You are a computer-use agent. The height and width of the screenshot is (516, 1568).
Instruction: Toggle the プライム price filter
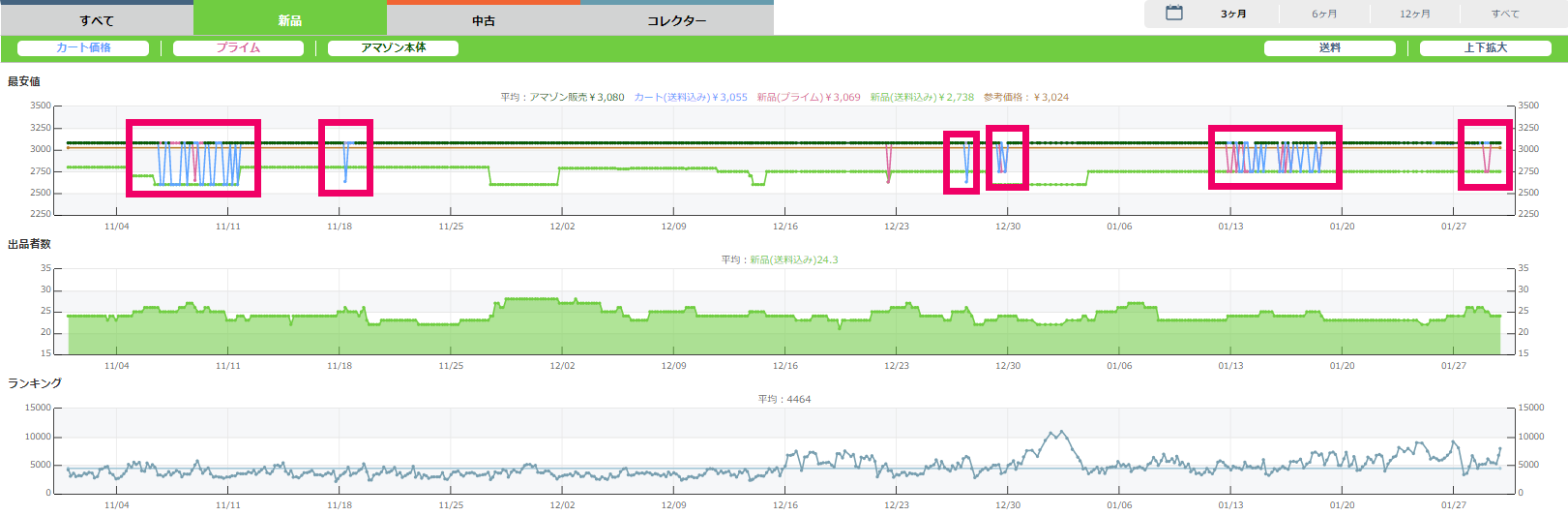tap(238, 47)
